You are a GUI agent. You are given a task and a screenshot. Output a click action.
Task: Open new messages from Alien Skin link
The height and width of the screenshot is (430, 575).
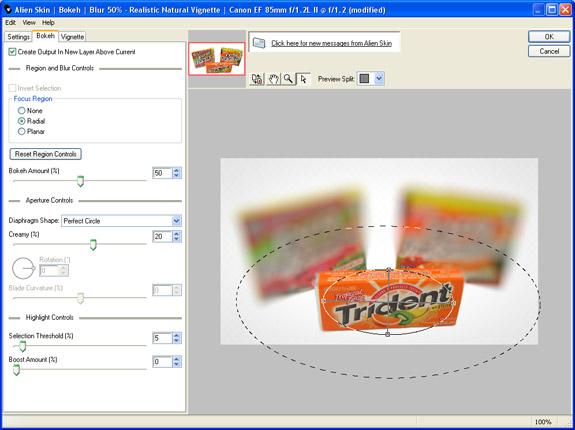point(332,43)
